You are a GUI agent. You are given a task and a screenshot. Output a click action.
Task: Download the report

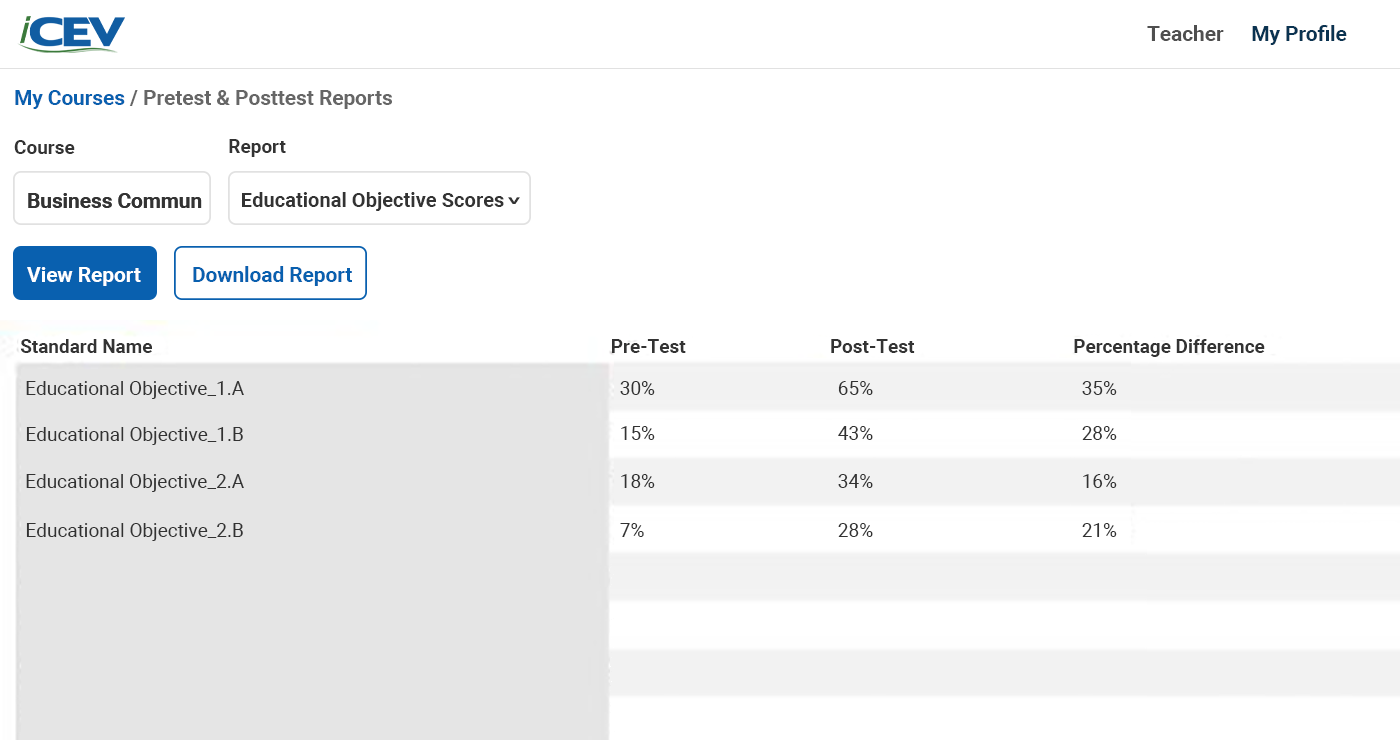[270, 272]
